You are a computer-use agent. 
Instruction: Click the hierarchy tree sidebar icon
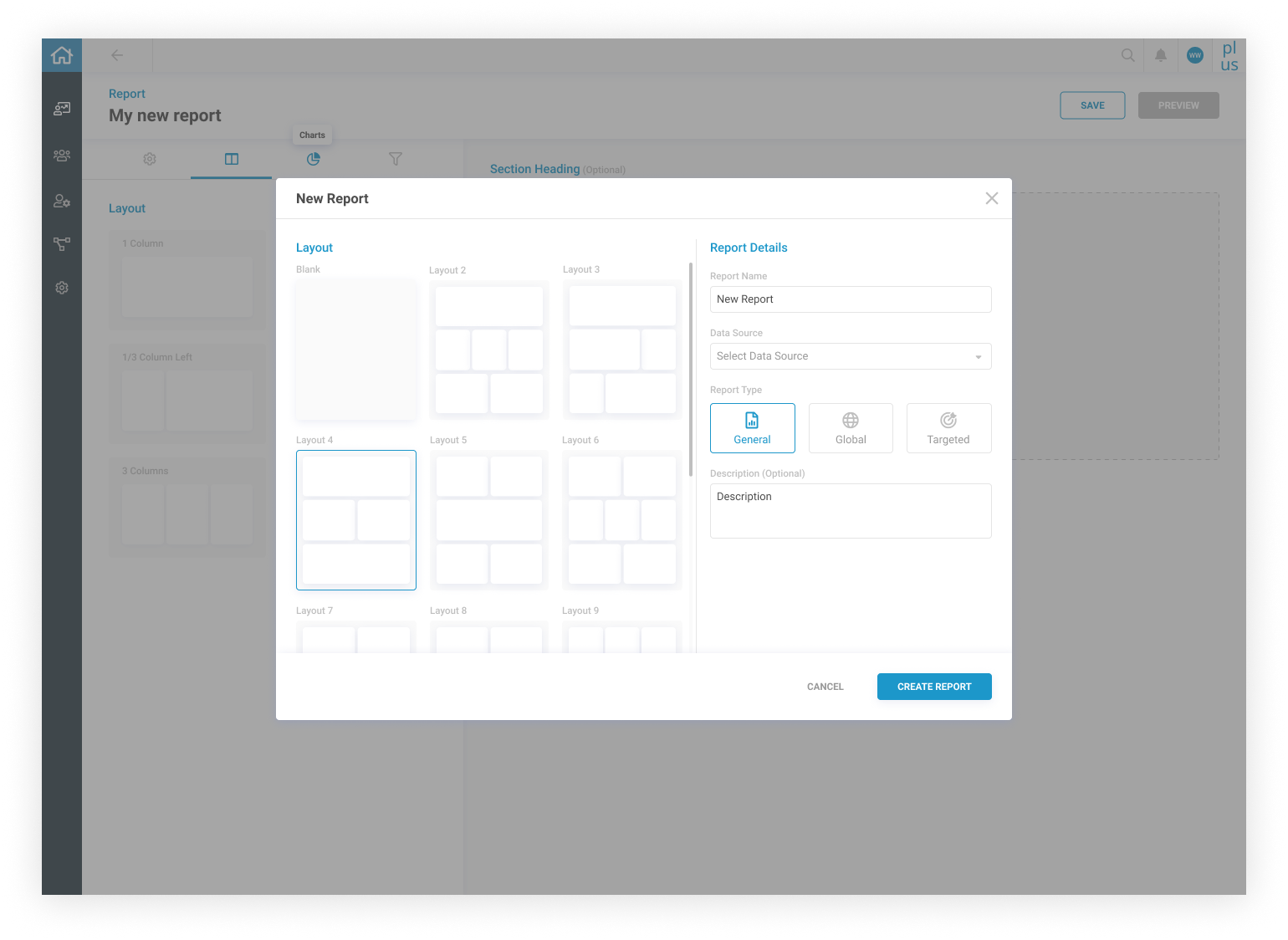click(x=62, y=244)
